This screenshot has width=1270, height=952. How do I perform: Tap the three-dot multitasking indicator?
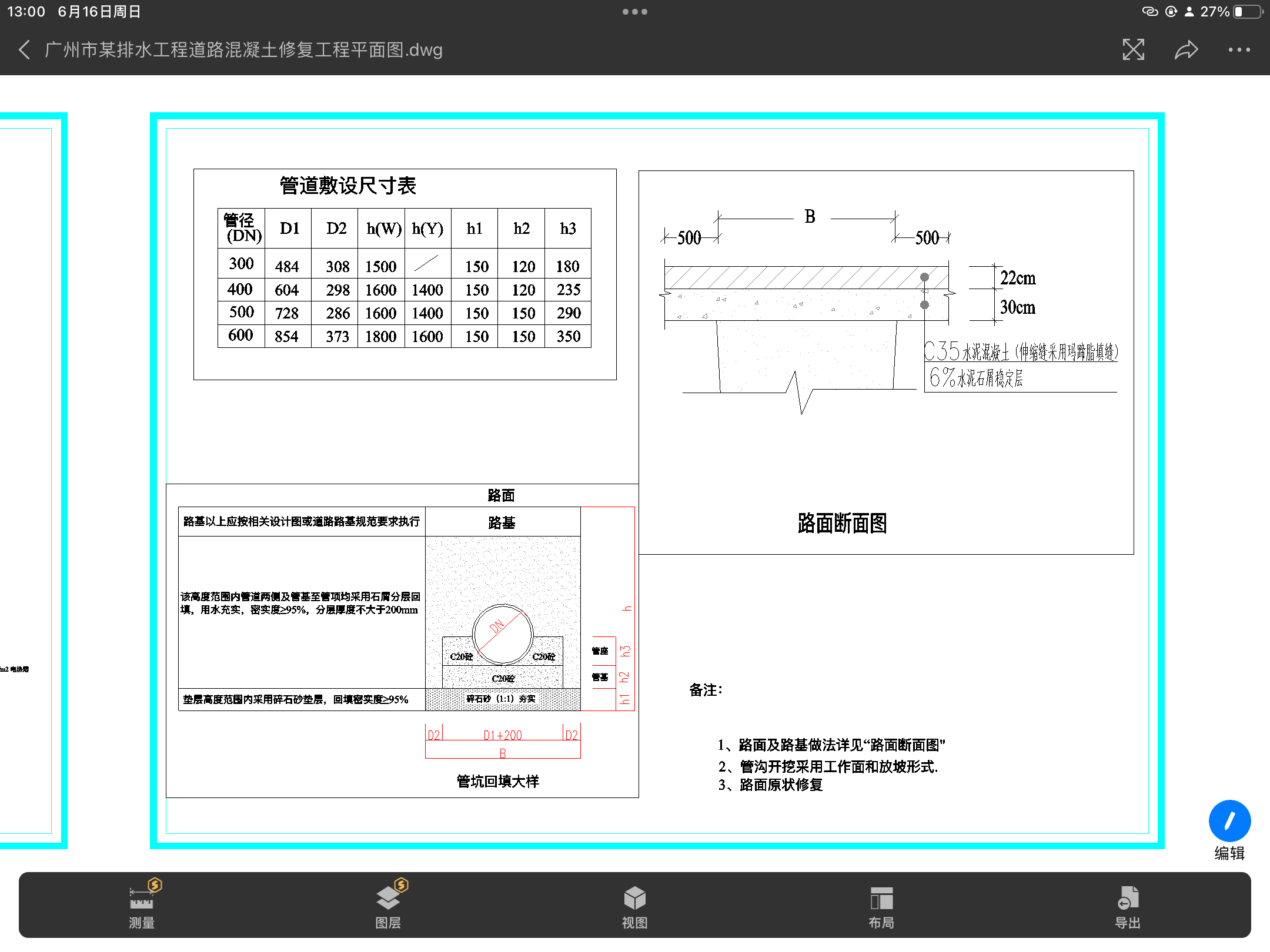(635, 12)
